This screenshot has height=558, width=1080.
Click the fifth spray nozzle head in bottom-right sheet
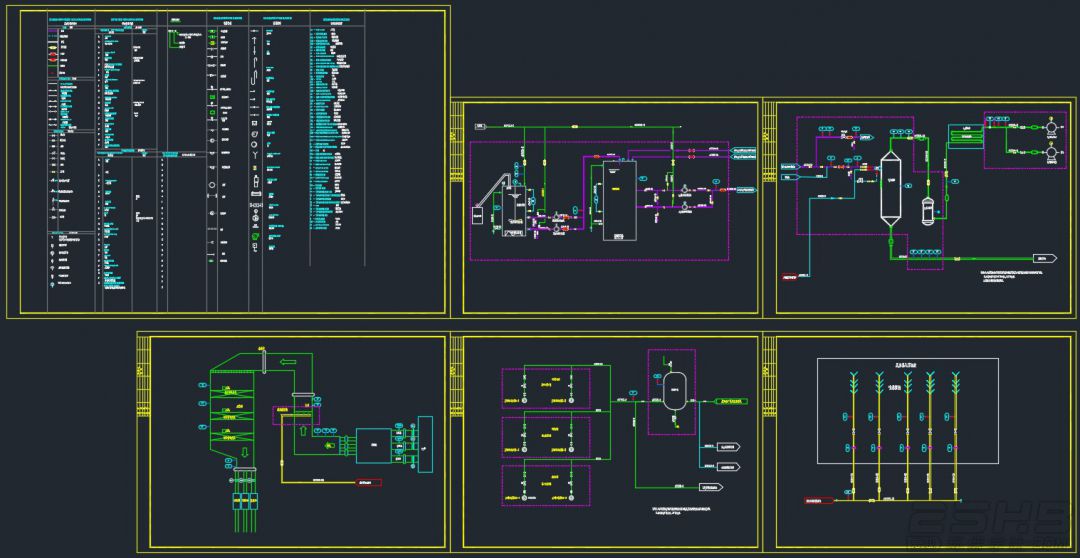pos(955,380)
